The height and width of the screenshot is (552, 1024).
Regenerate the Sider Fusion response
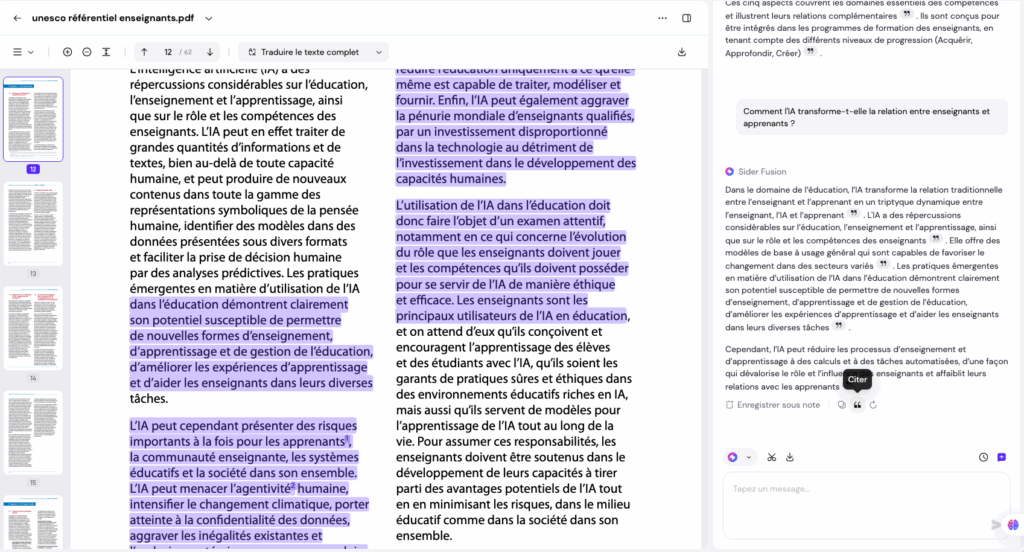873,405
